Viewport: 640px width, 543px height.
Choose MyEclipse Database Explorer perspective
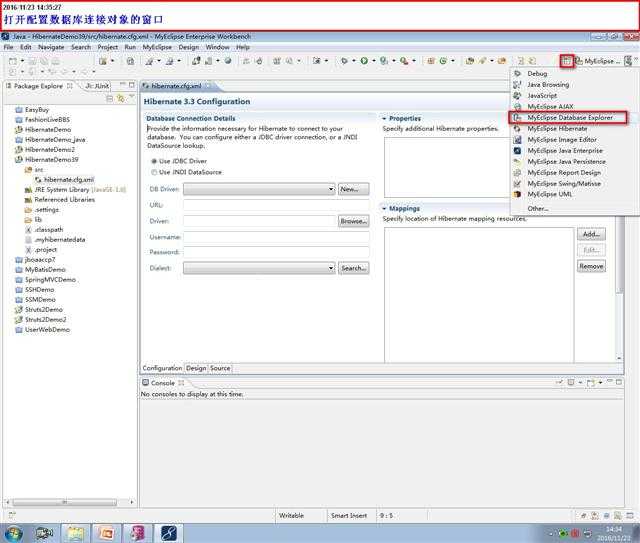[x=568, y=118]
